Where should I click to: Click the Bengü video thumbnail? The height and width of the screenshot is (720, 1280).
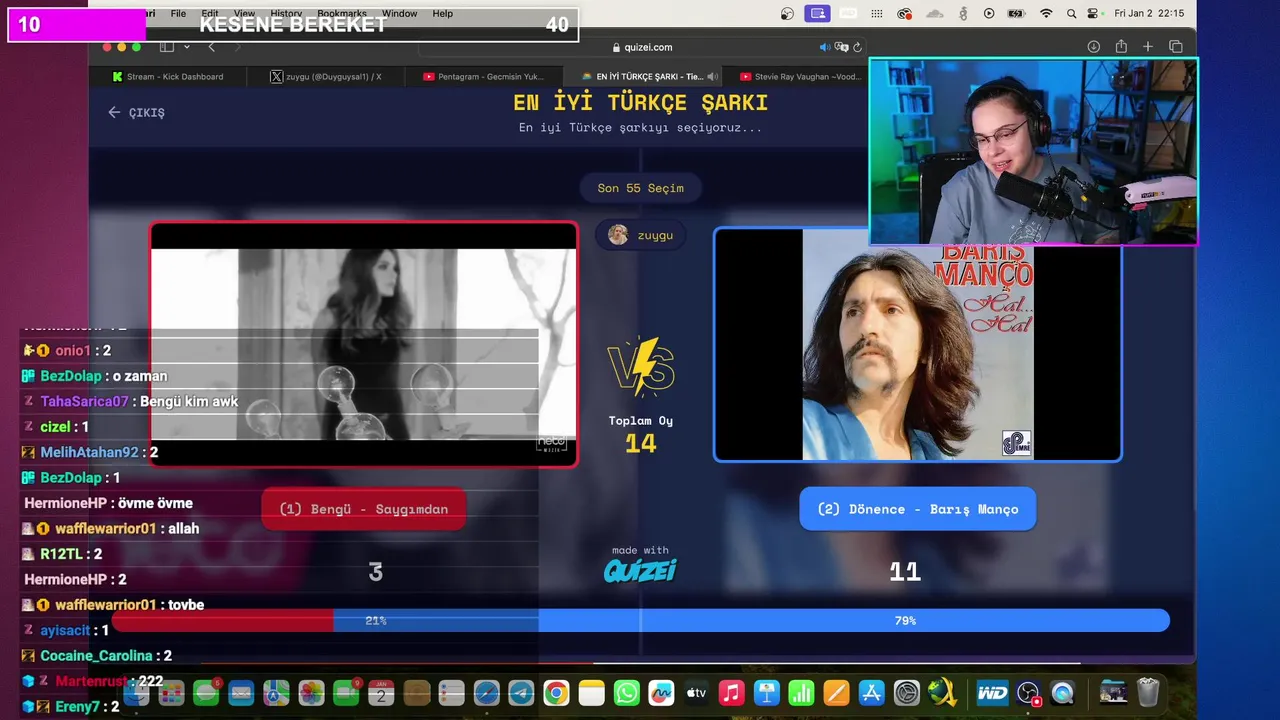363,344
